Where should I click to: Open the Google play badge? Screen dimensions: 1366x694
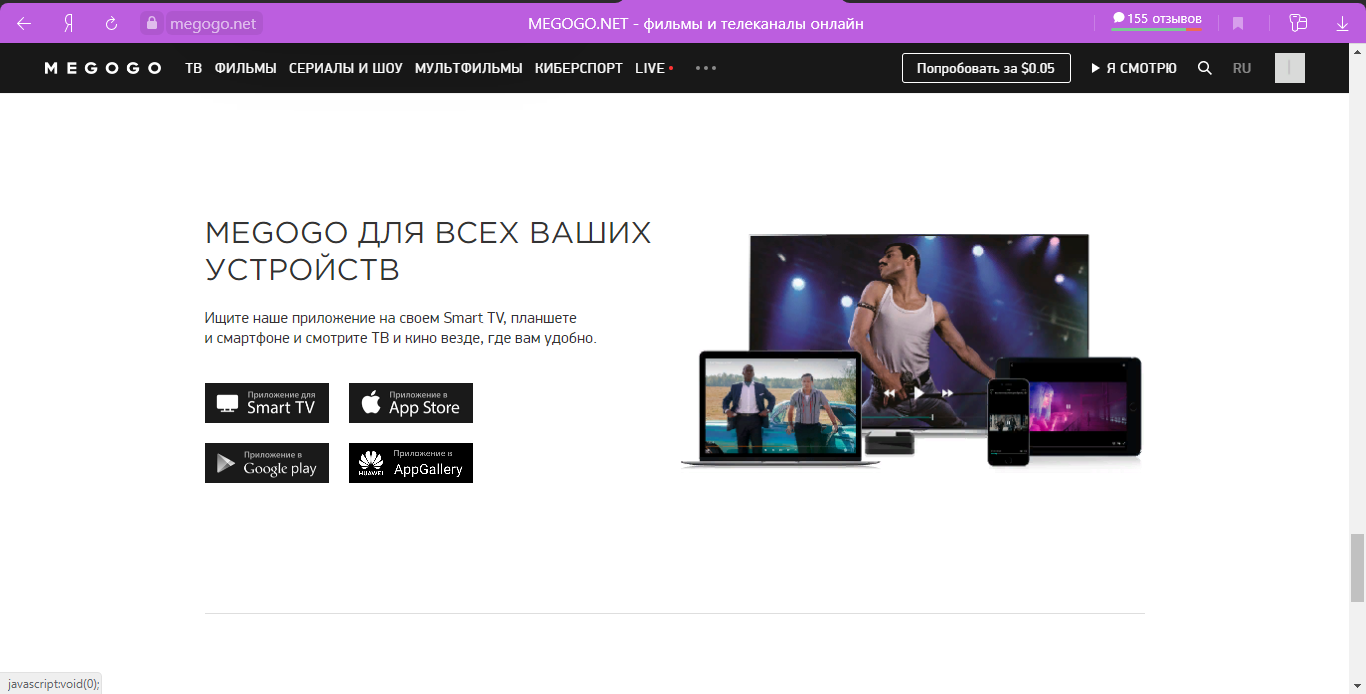pos(267,463)
